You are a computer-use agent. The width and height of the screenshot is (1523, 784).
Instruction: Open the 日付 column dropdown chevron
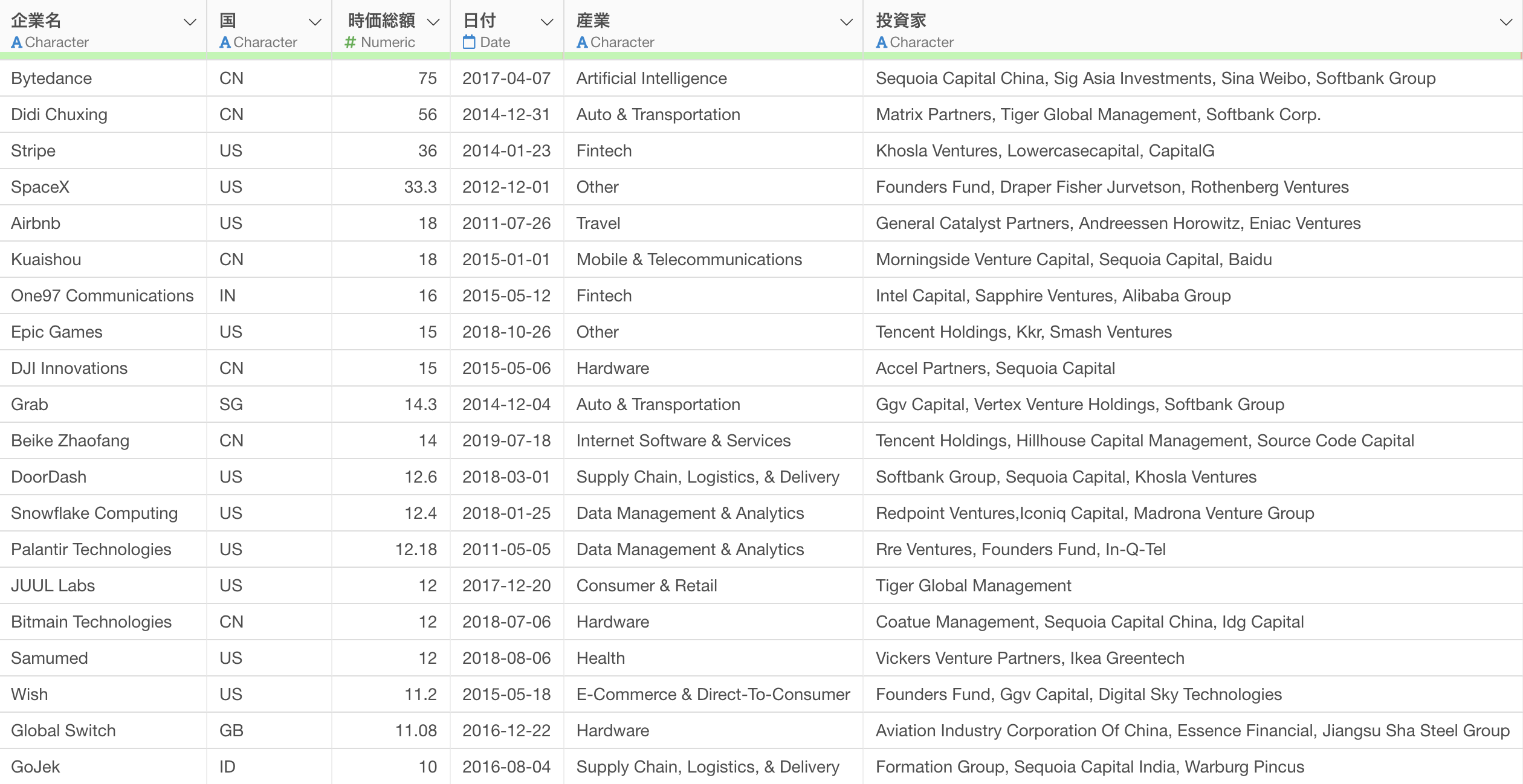coord(547,22)
